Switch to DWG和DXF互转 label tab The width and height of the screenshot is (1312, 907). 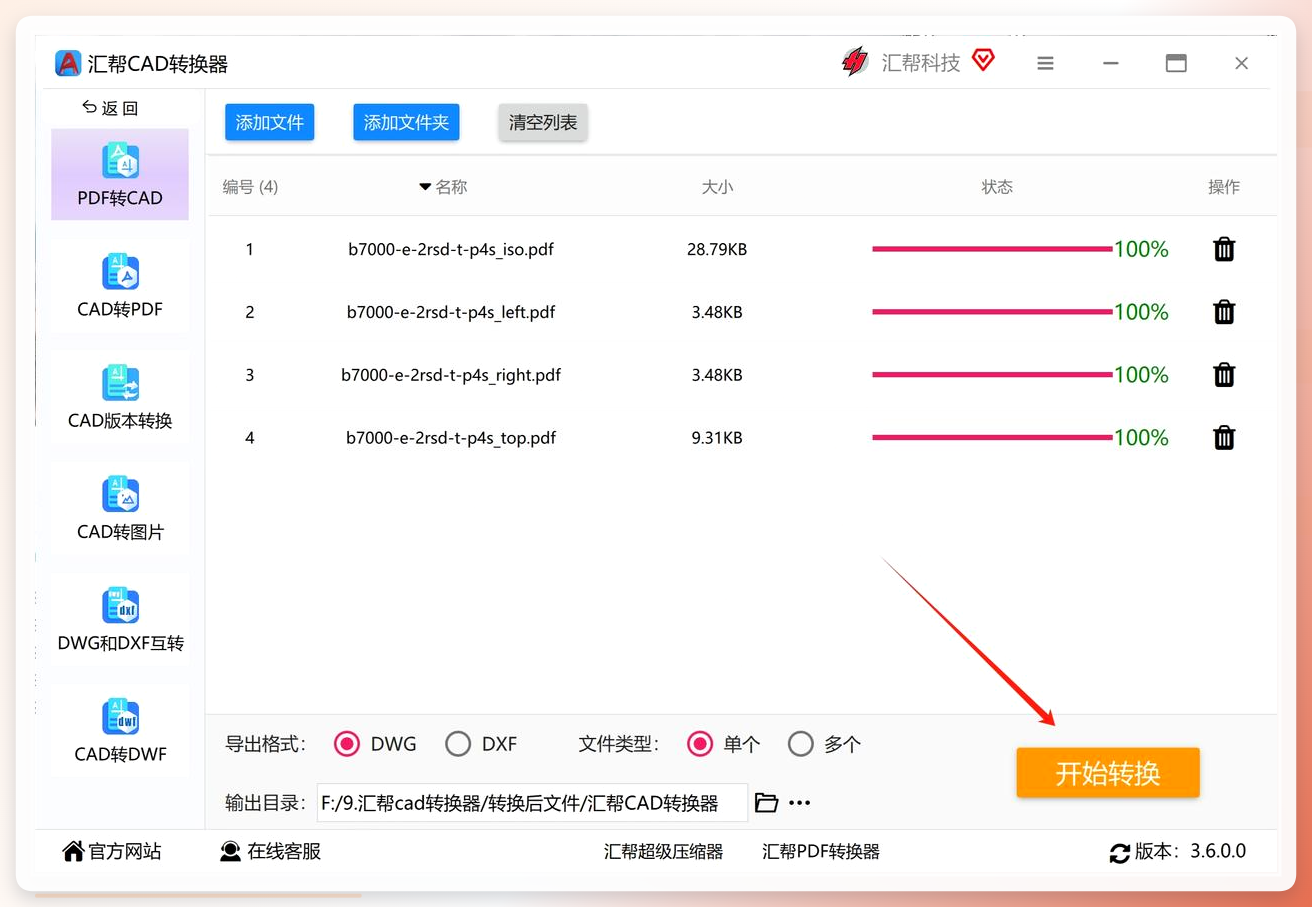pyautogui.click(x=120, y=643)
